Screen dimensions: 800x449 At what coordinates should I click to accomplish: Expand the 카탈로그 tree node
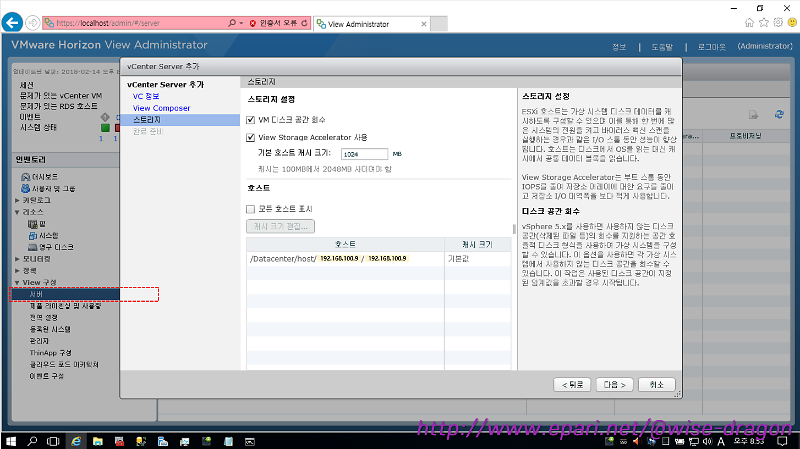coord(17,201)
